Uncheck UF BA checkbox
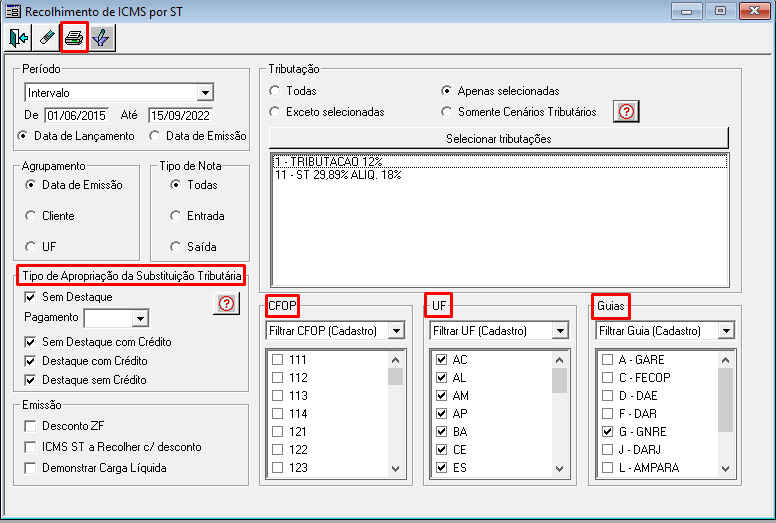The width and height of the screenshot is (776, 523). coord(441,431)
